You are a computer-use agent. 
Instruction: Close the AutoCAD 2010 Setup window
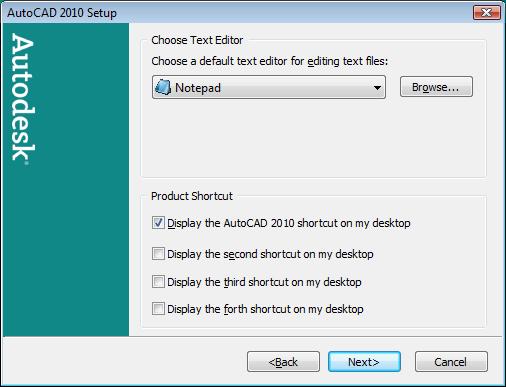click(x=486, y=13)
